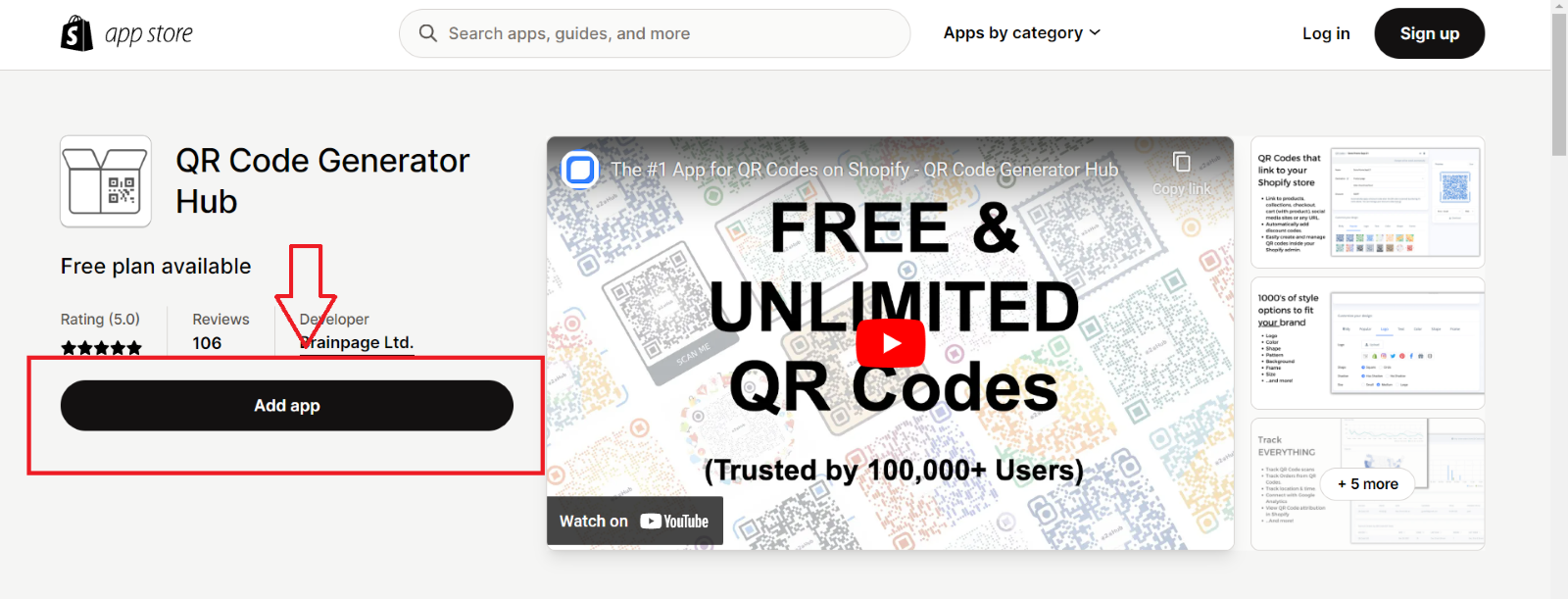Click the Sign up button
The height and width of the screenshot is (599, 1568).
coord(1429,33)
